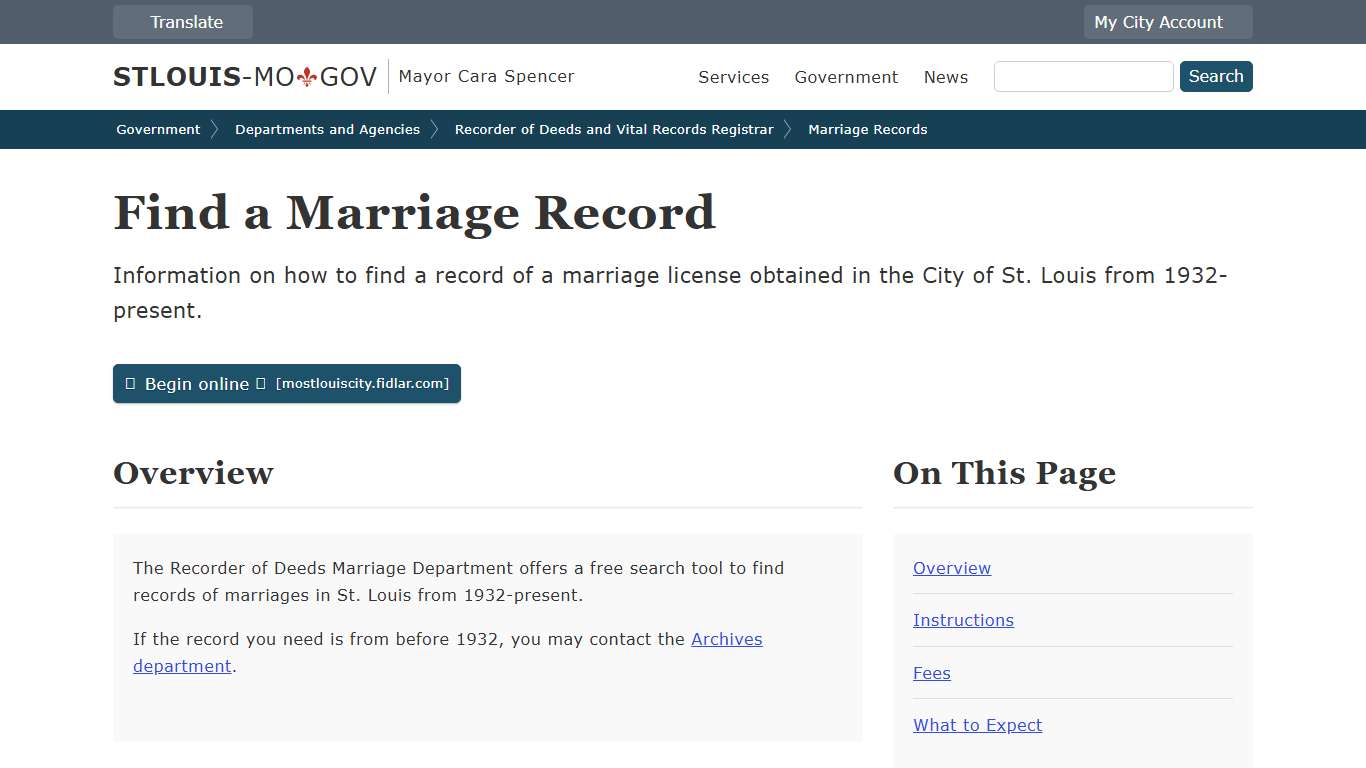Click Mayor Cara Spencer
This screenshot has height=768, width=1366.
point(486,76)
